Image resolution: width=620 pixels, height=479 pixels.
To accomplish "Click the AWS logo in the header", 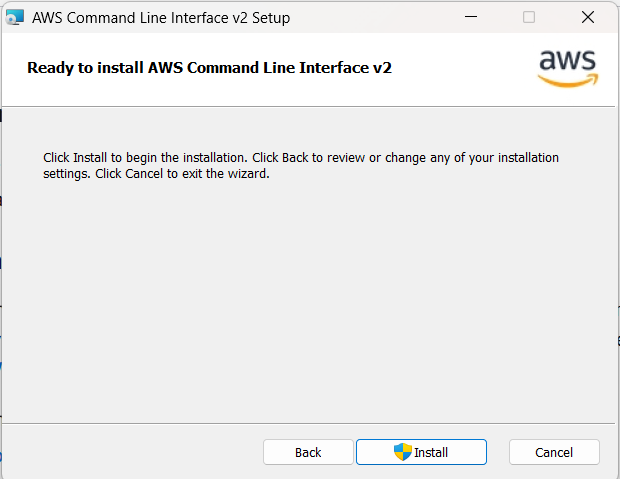I will coord(568,68).
